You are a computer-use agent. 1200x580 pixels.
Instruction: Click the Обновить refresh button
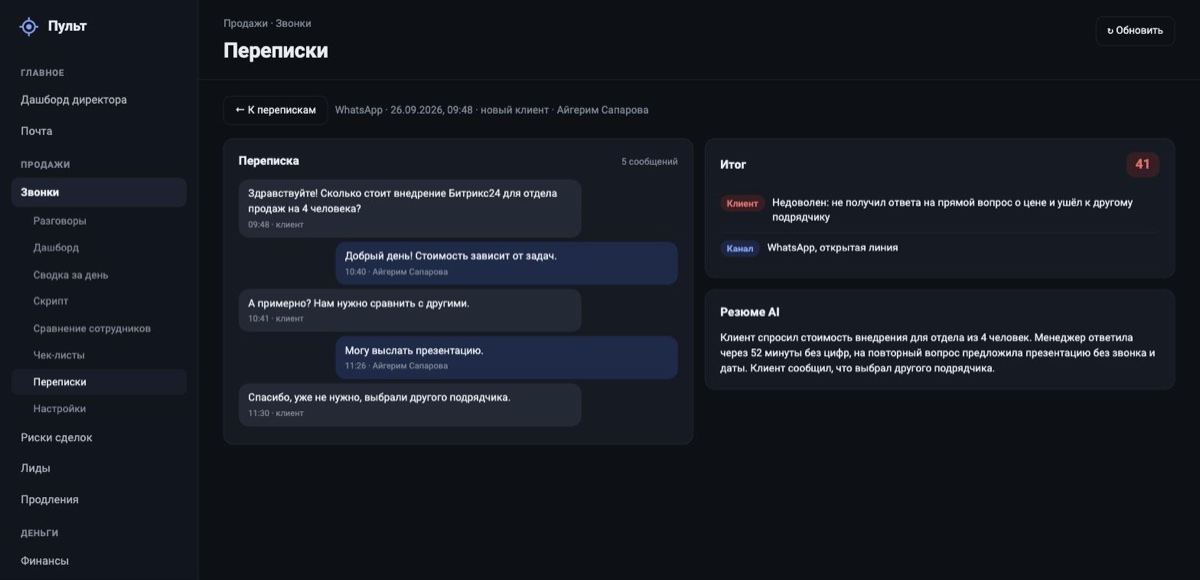[1135, 30]
